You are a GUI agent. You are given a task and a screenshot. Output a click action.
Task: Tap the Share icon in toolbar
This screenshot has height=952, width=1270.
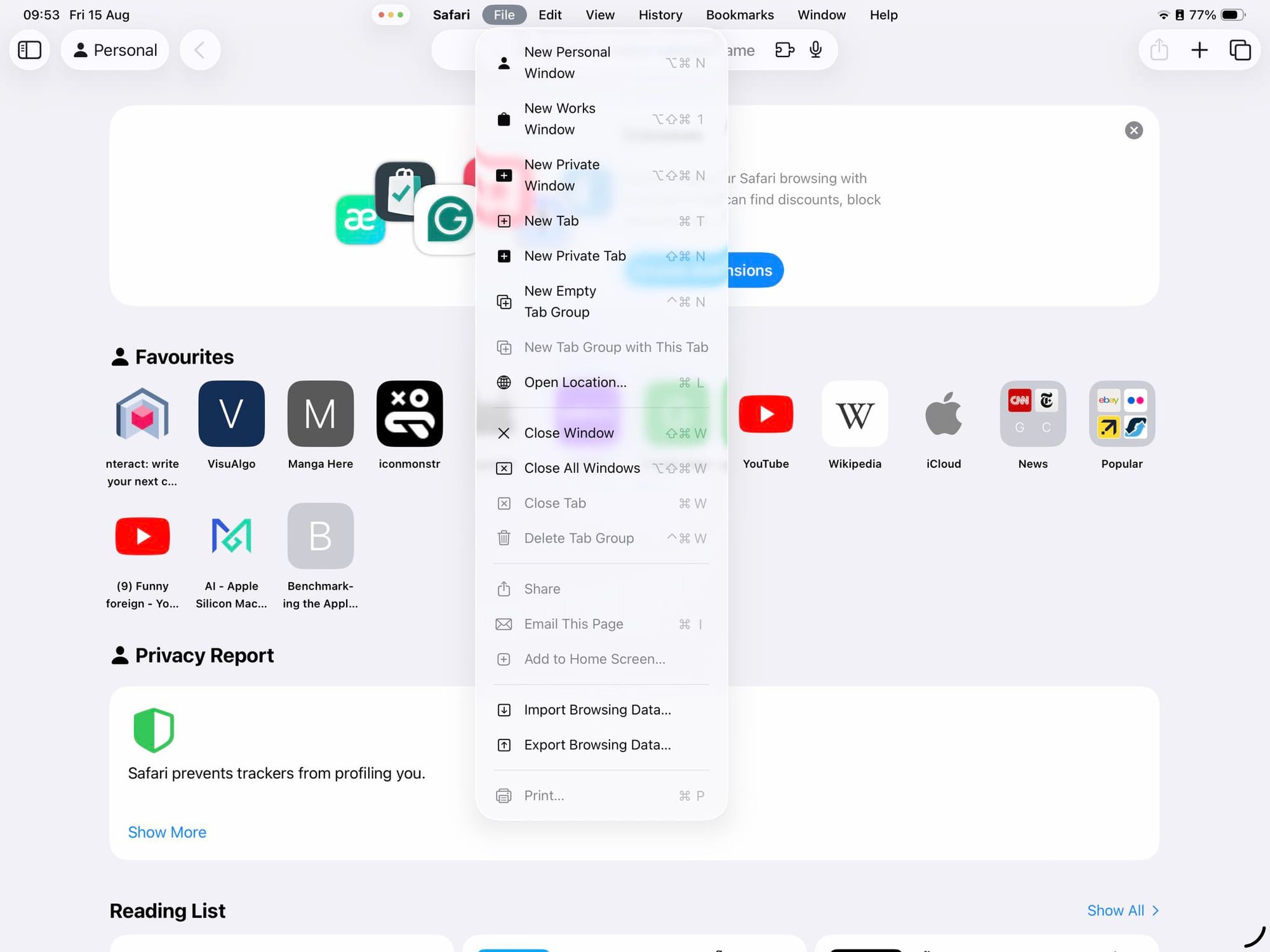coord(1159,50)
